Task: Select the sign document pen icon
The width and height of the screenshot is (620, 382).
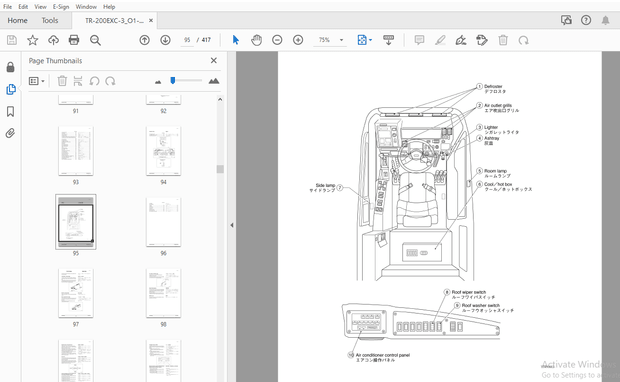Action: click(461, 40)
